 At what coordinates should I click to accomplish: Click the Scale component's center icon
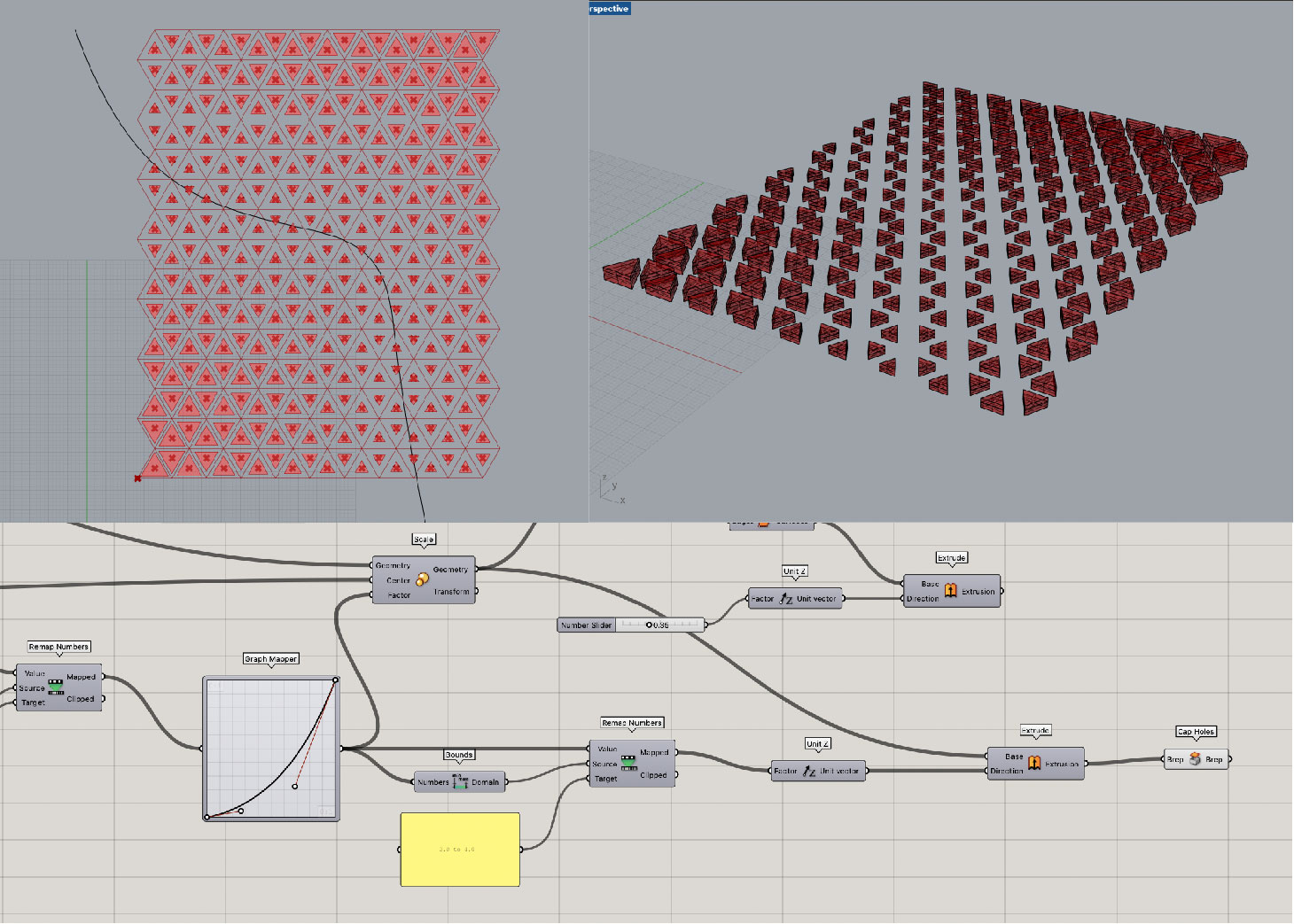[422, 579]
